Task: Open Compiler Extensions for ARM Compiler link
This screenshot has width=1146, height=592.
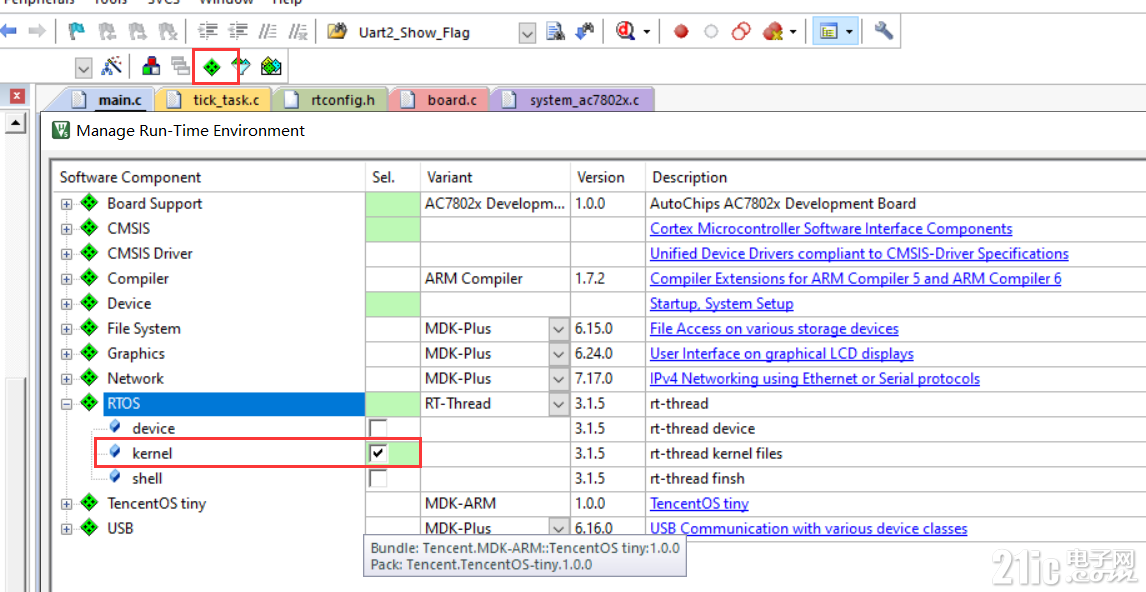Action: pyautogui.click(x=856, y=278)
